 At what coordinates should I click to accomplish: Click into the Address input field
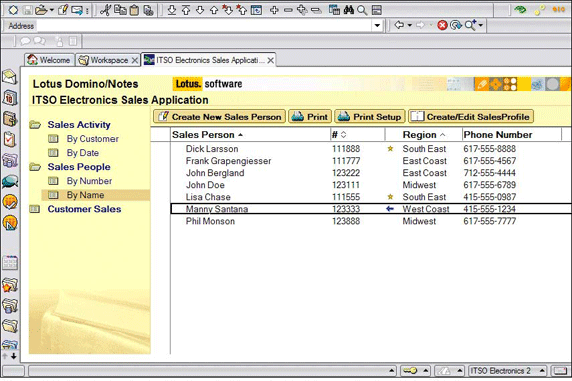[x=204, y=26]
